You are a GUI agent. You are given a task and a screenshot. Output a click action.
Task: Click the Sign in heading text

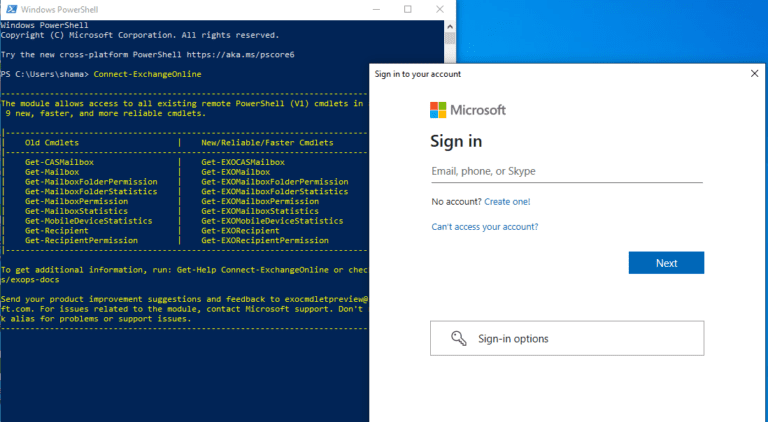456,140
